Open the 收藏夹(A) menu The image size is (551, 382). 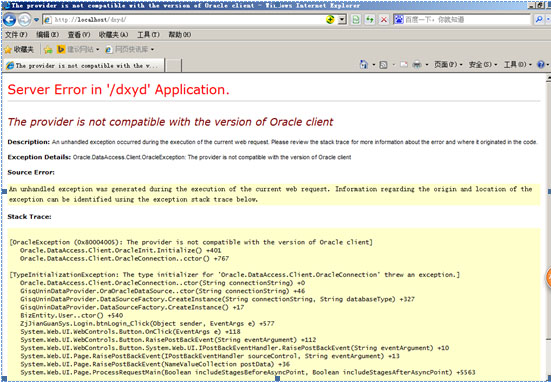(113, 34)
